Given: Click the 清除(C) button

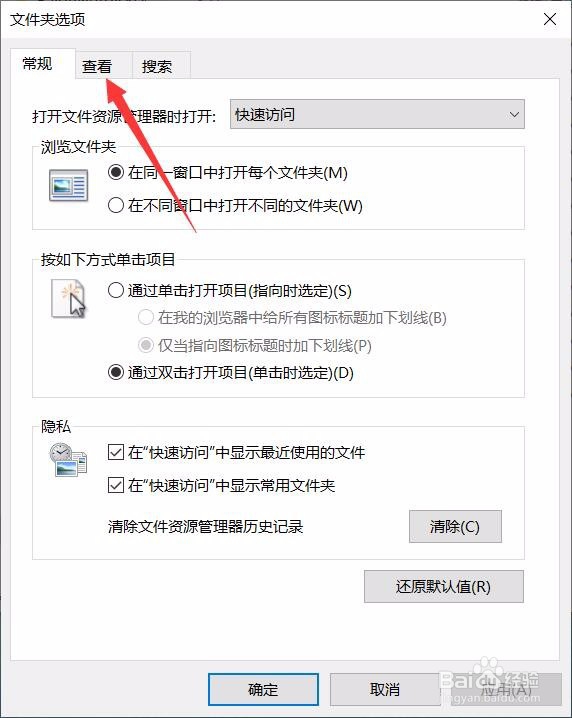Looking at the screenshot, I should tap(455, 527).
